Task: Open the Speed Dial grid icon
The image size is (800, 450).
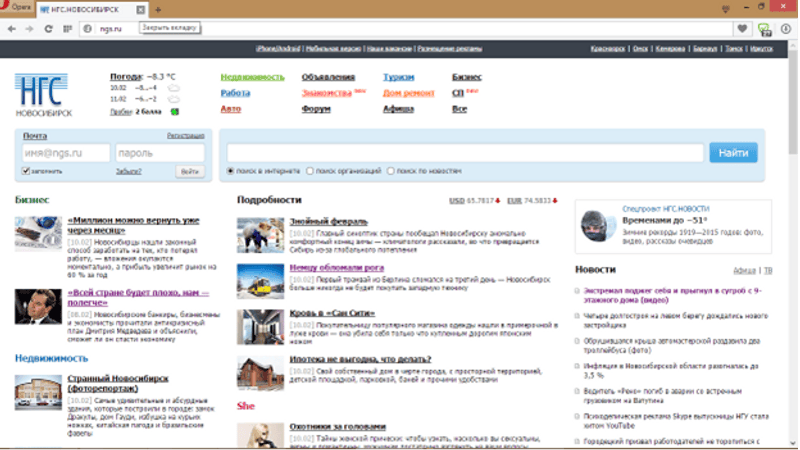Action: (x=67, y=29)
